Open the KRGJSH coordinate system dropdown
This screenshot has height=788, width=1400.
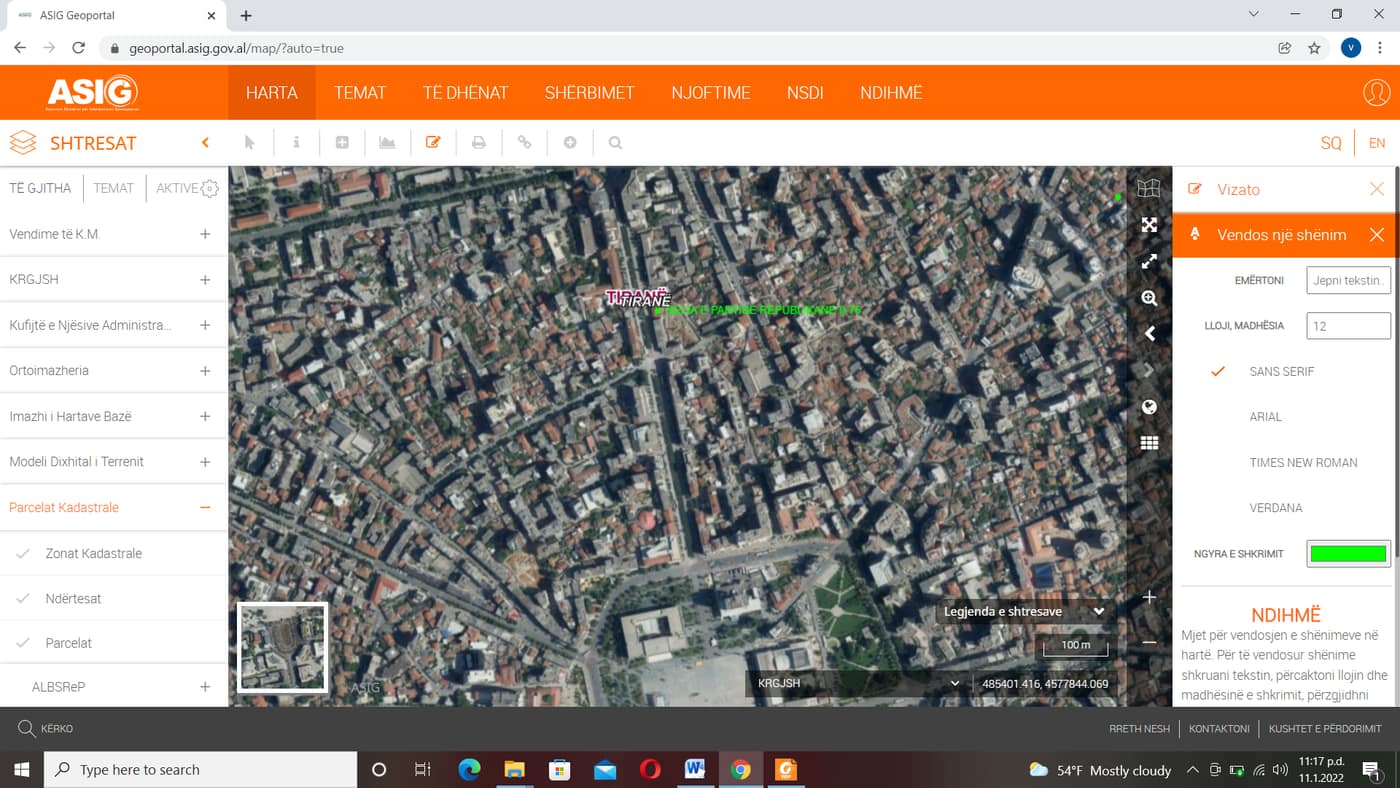coord(858,684)
